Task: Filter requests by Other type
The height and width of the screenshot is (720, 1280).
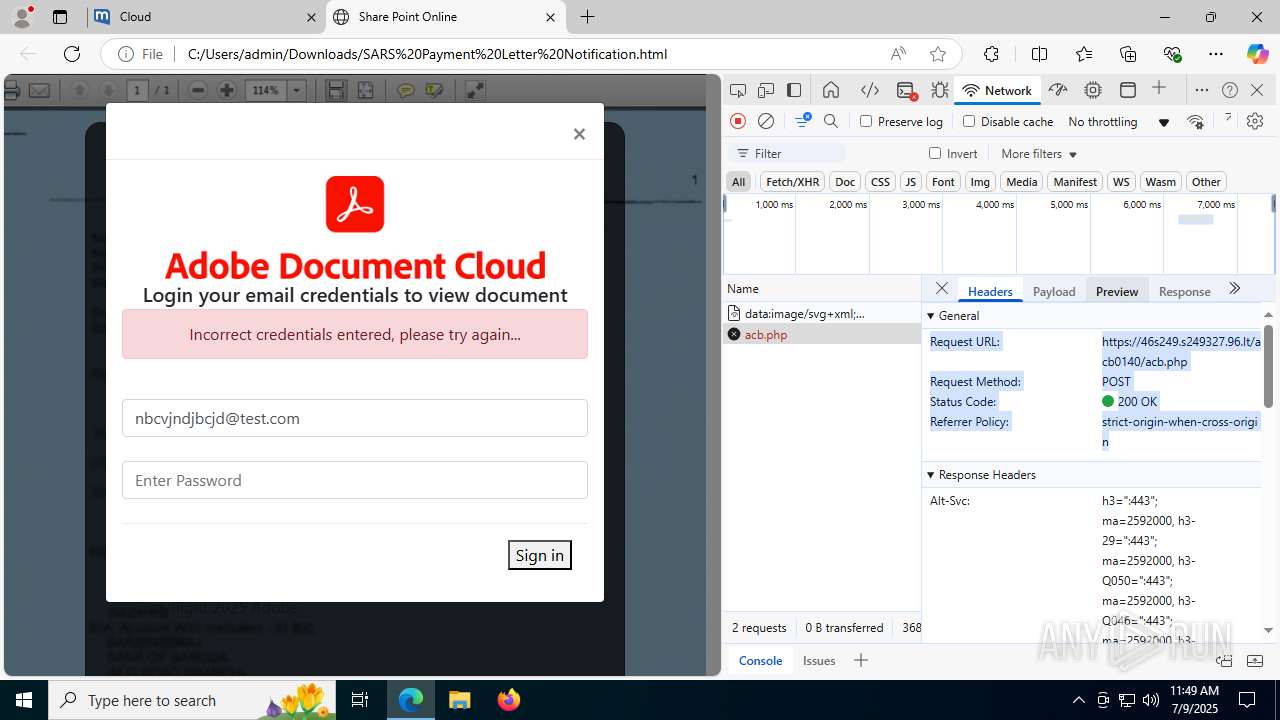Action: [1206, 181]
